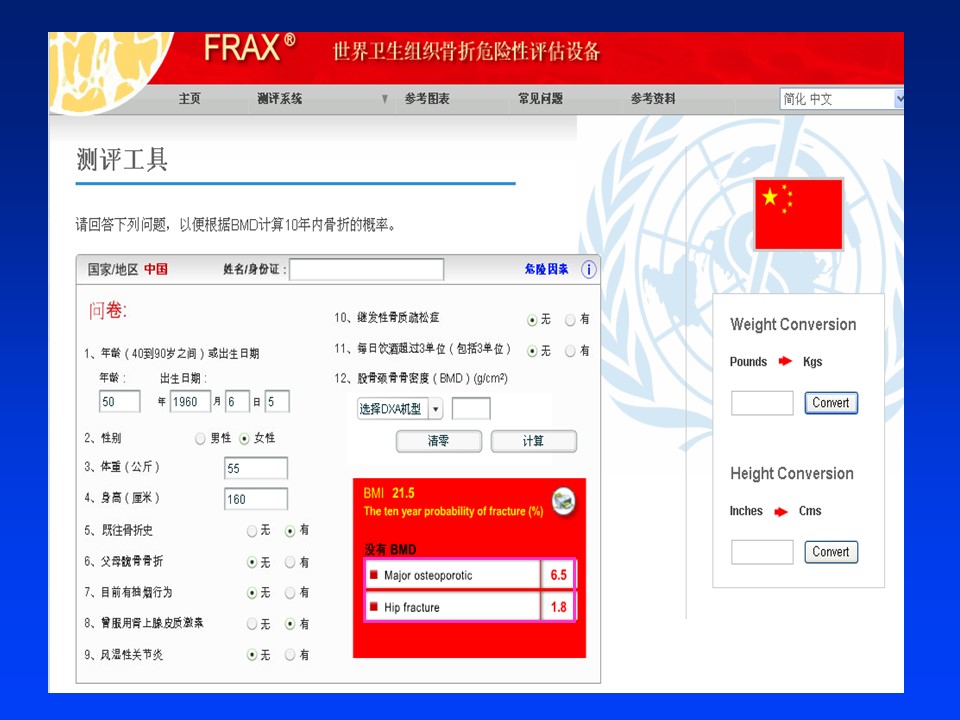
Task: Click the 计算 button
Action: (x=533, y=441)
